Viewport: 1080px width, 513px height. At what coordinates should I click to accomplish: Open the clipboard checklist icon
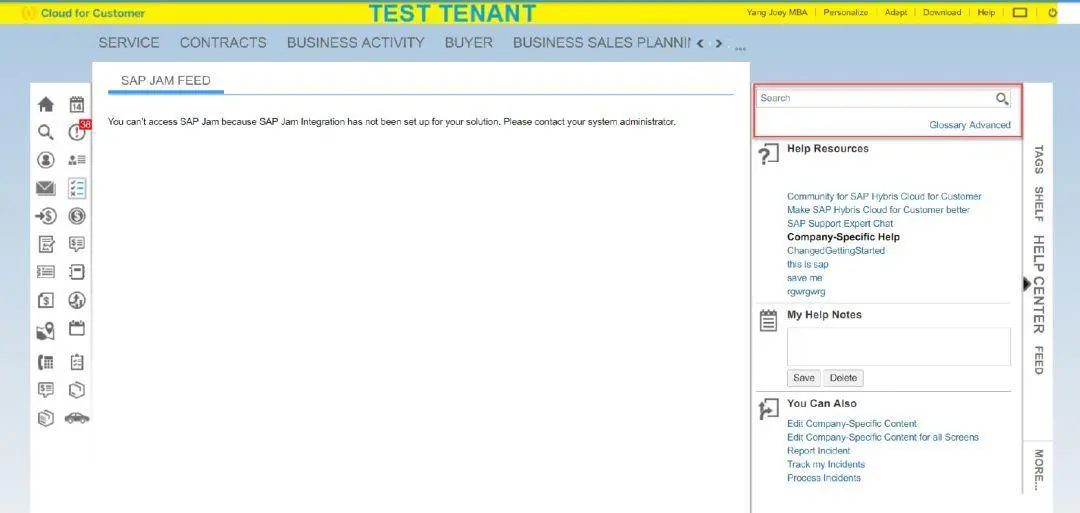click(77, 362)
